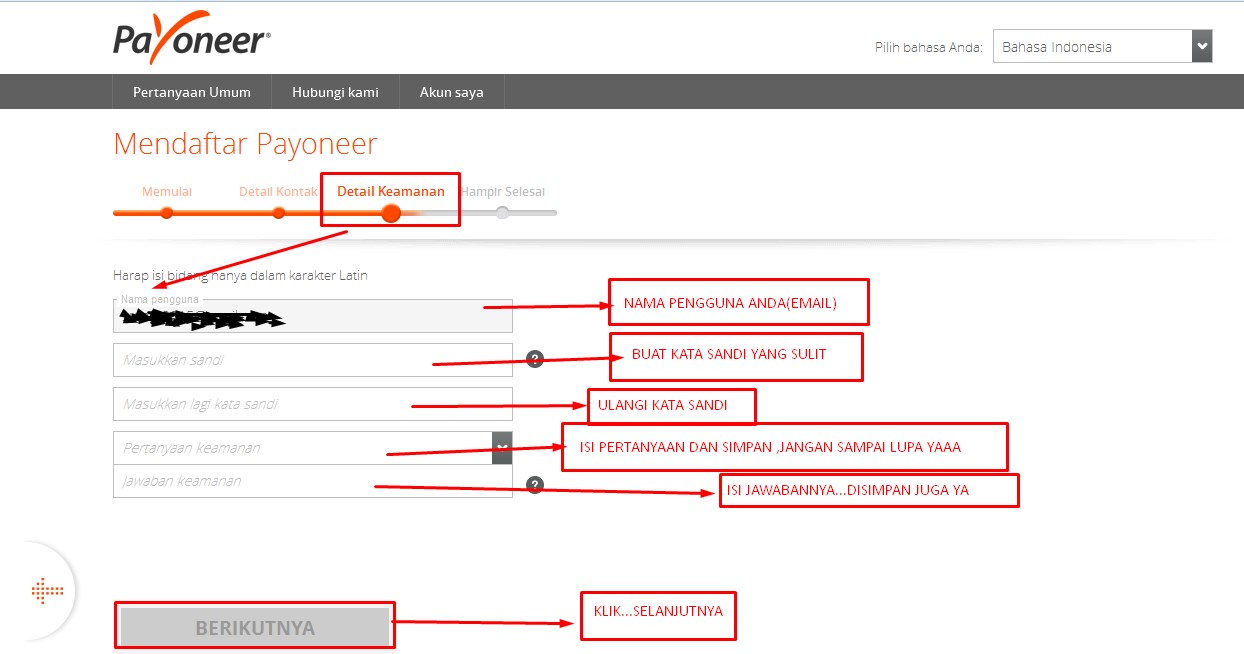The height and width of the screenshot is (654, 1244).
Task: Click the Pilih bahasa Anda label
Action: coord(928,47)
